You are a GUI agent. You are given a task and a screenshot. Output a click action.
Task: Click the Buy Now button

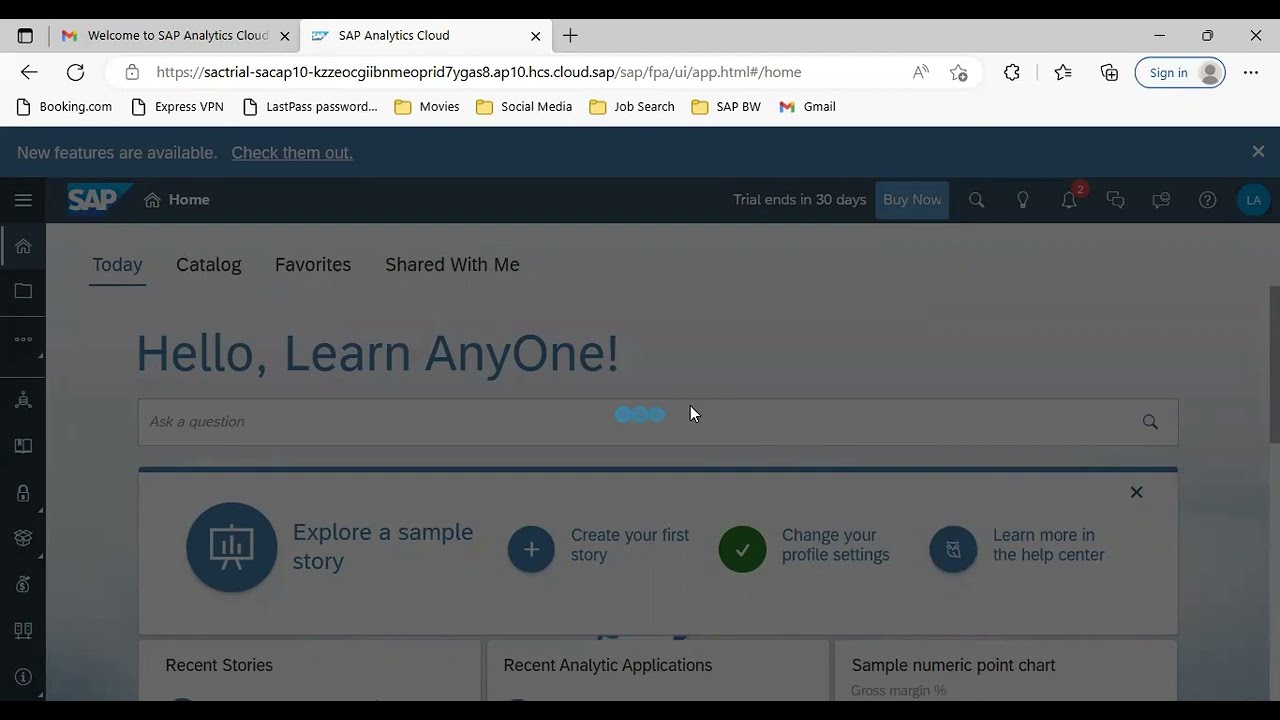click(x=912, y=200)
